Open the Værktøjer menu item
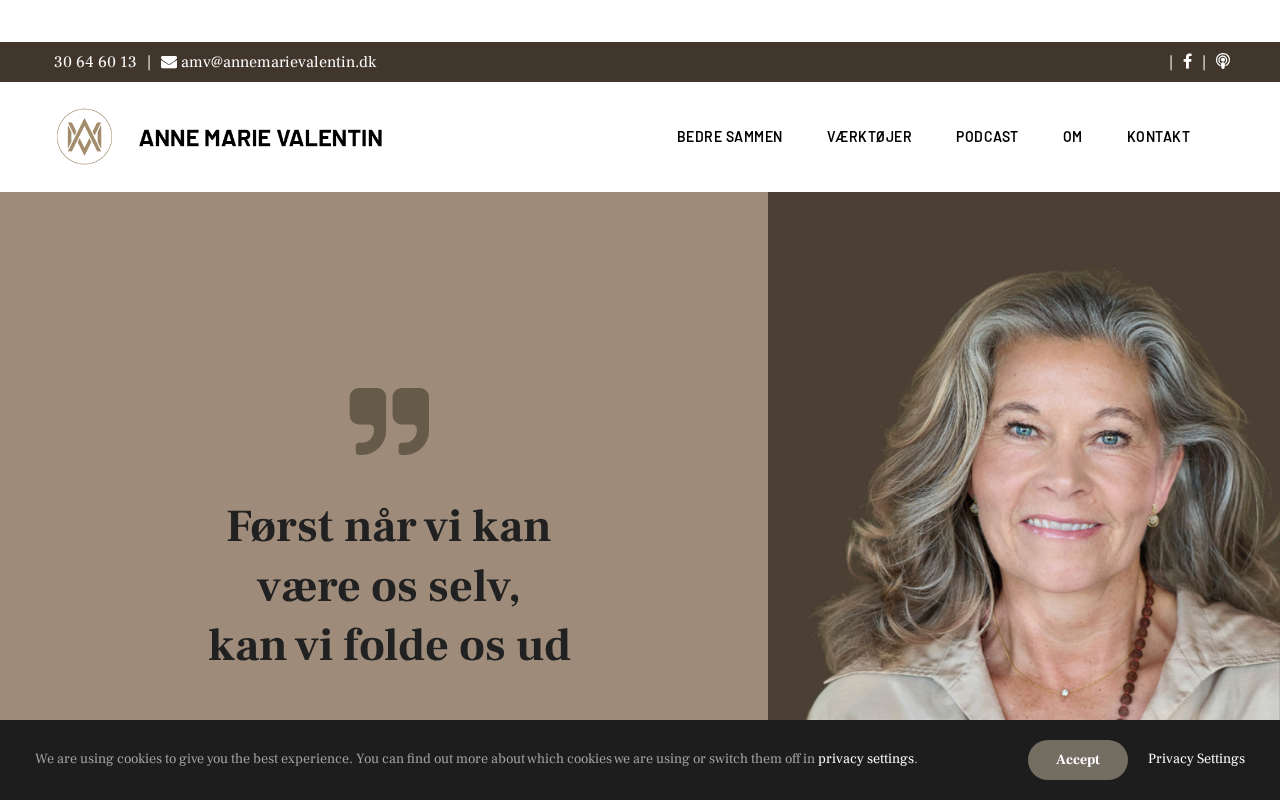This screenshot has height=800, width=1280. pos(869,137)
